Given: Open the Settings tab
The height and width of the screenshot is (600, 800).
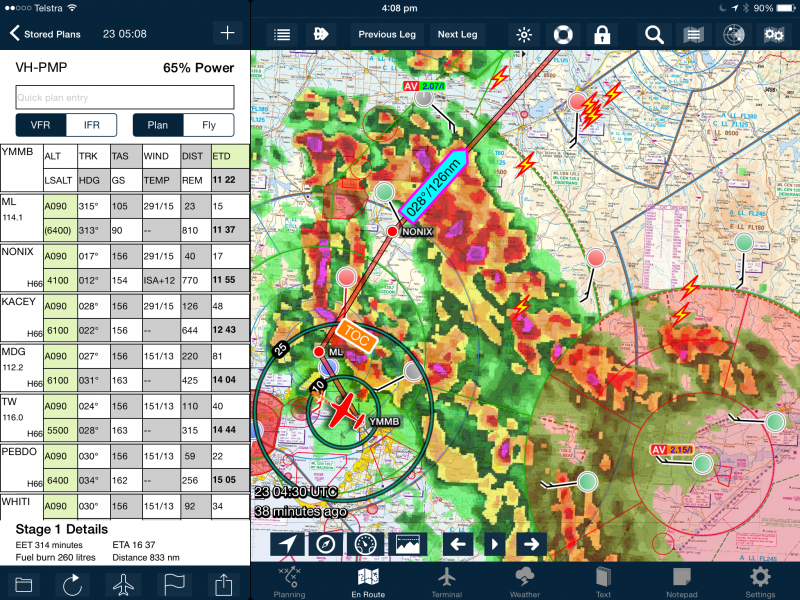Looking at the screenshot, I should [760, 582].
